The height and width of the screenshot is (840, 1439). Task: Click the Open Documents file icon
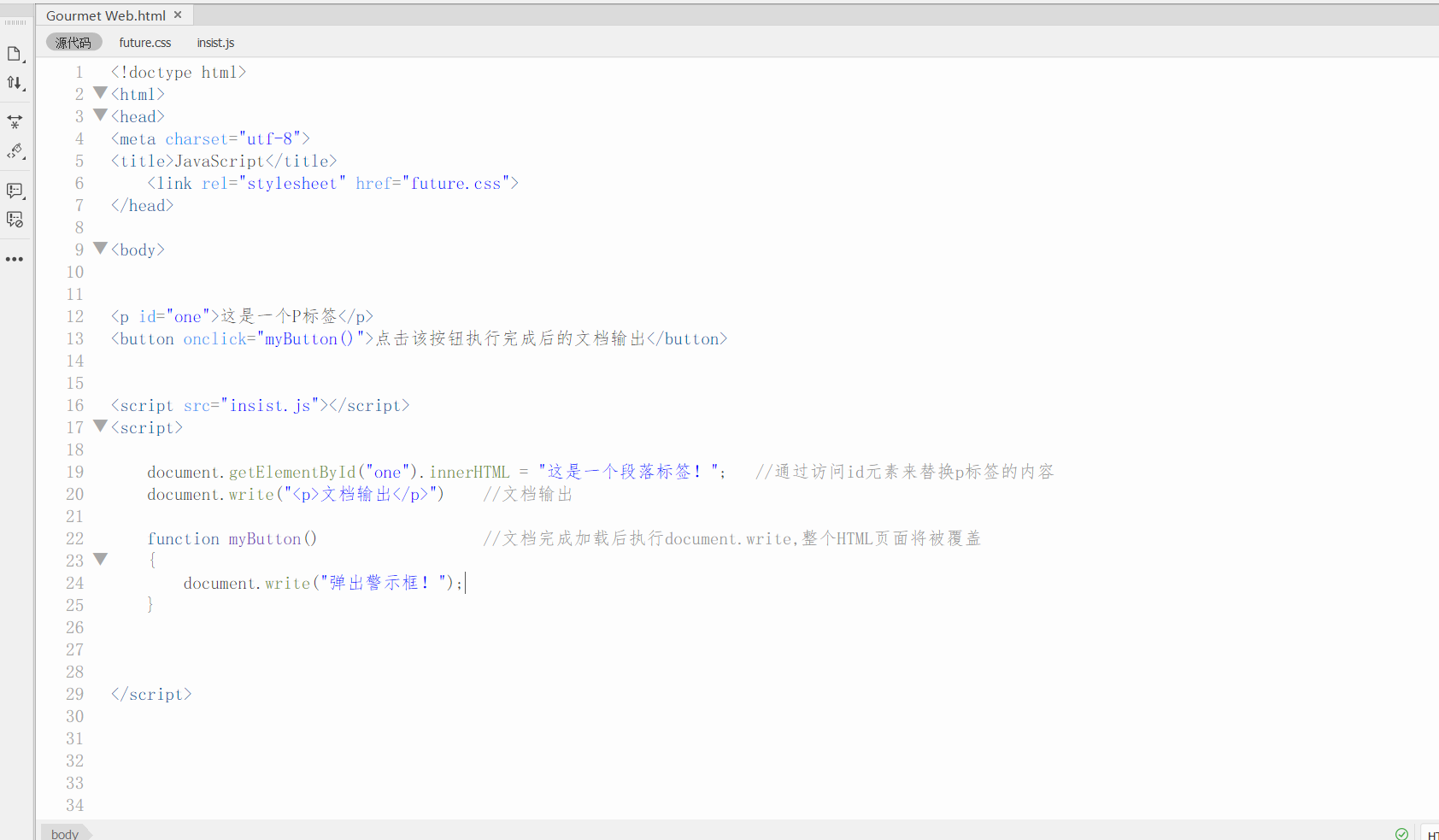point(15,53)
